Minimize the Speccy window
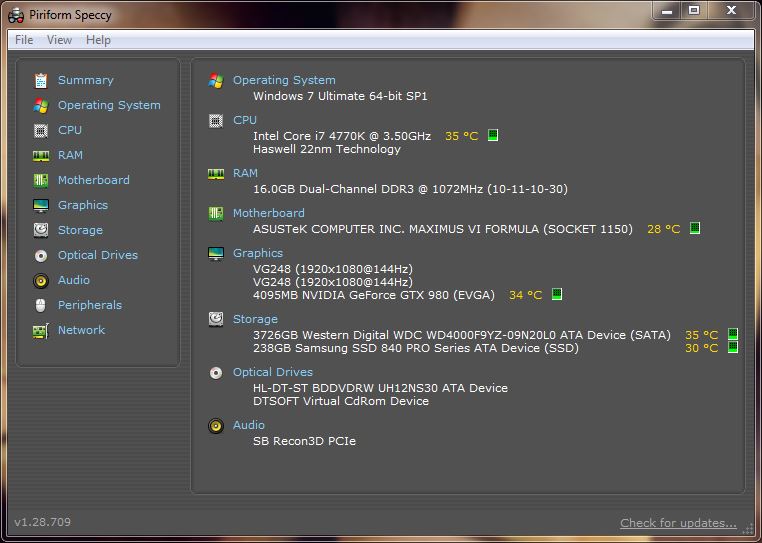 (667, 10)
